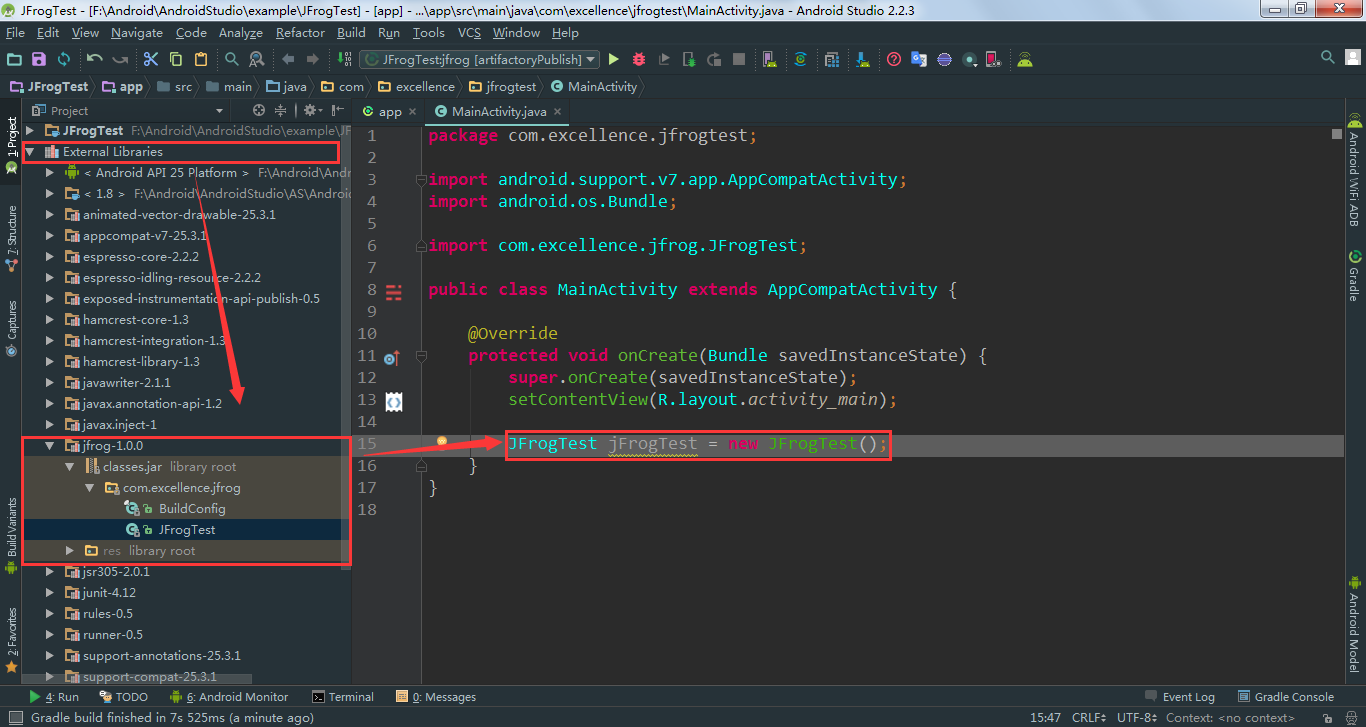1366x727 pixels.
Task: Open the artifactoryPublish run configuration dropdown
Action: (x=479, y=60)
